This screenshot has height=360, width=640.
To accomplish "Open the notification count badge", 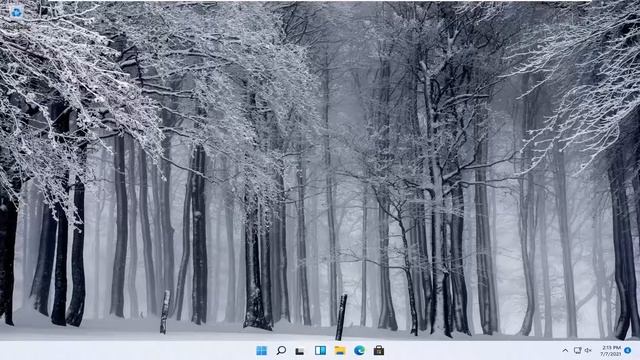I will point(628,350).
